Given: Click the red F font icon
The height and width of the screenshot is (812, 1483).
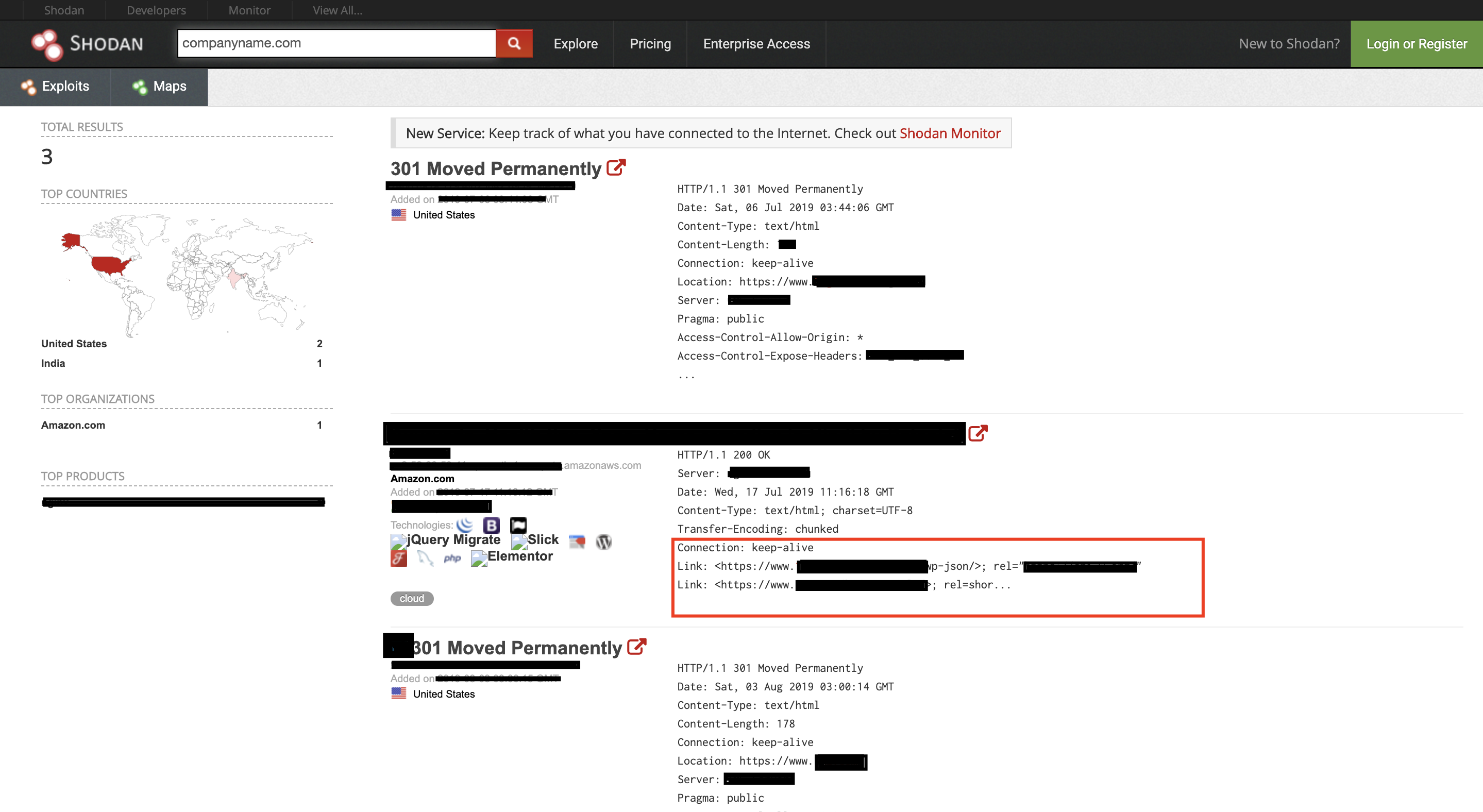Looking at the screenshot, I should click(398, 558).
